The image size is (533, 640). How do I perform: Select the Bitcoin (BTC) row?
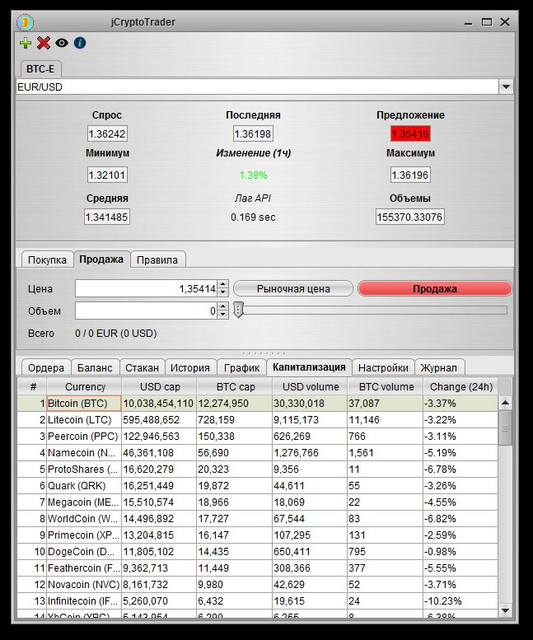258,403
